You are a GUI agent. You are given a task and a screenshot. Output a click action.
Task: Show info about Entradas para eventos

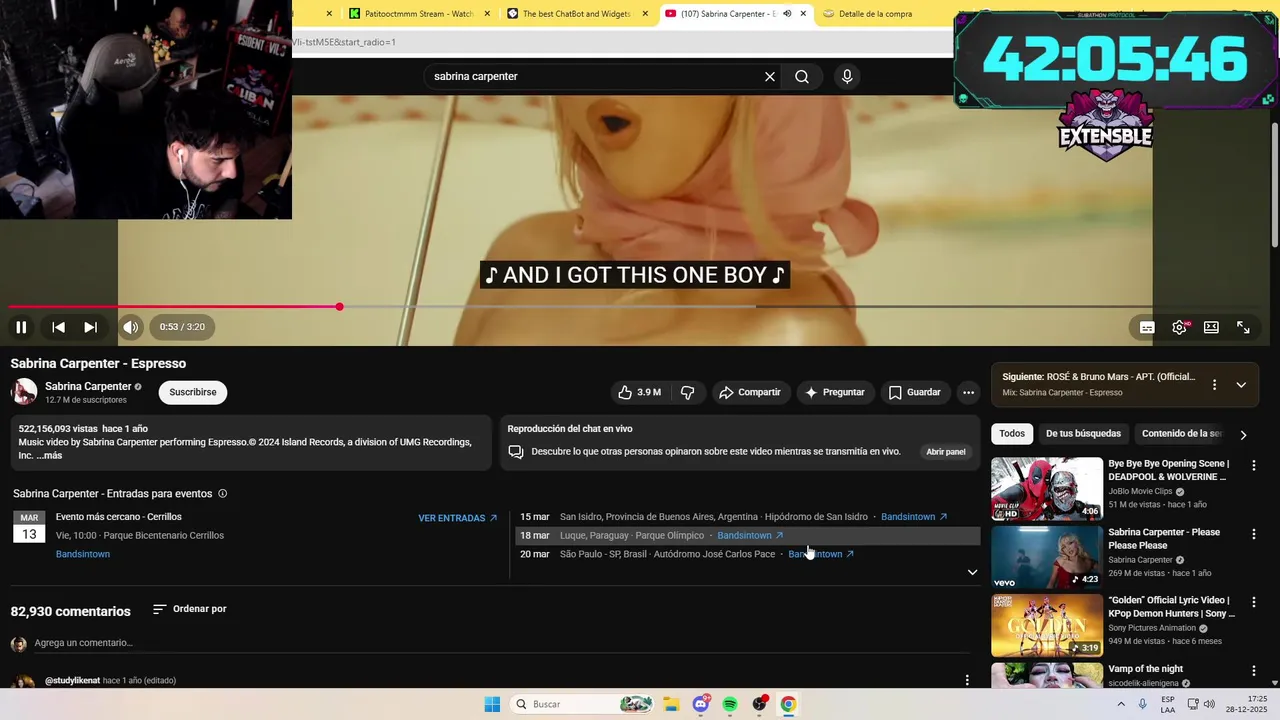click(x=222, y=493)
